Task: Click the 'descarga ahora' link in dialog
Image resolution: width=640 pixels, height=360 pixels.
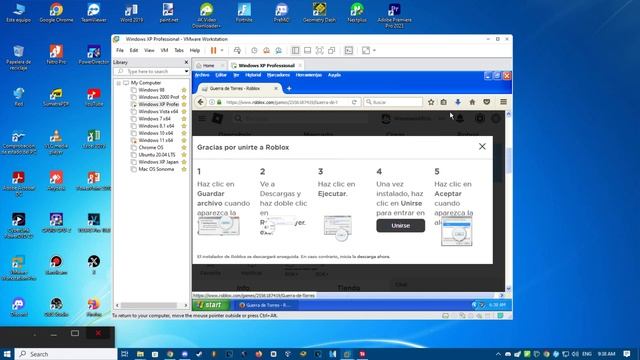Action: [373, 257]
